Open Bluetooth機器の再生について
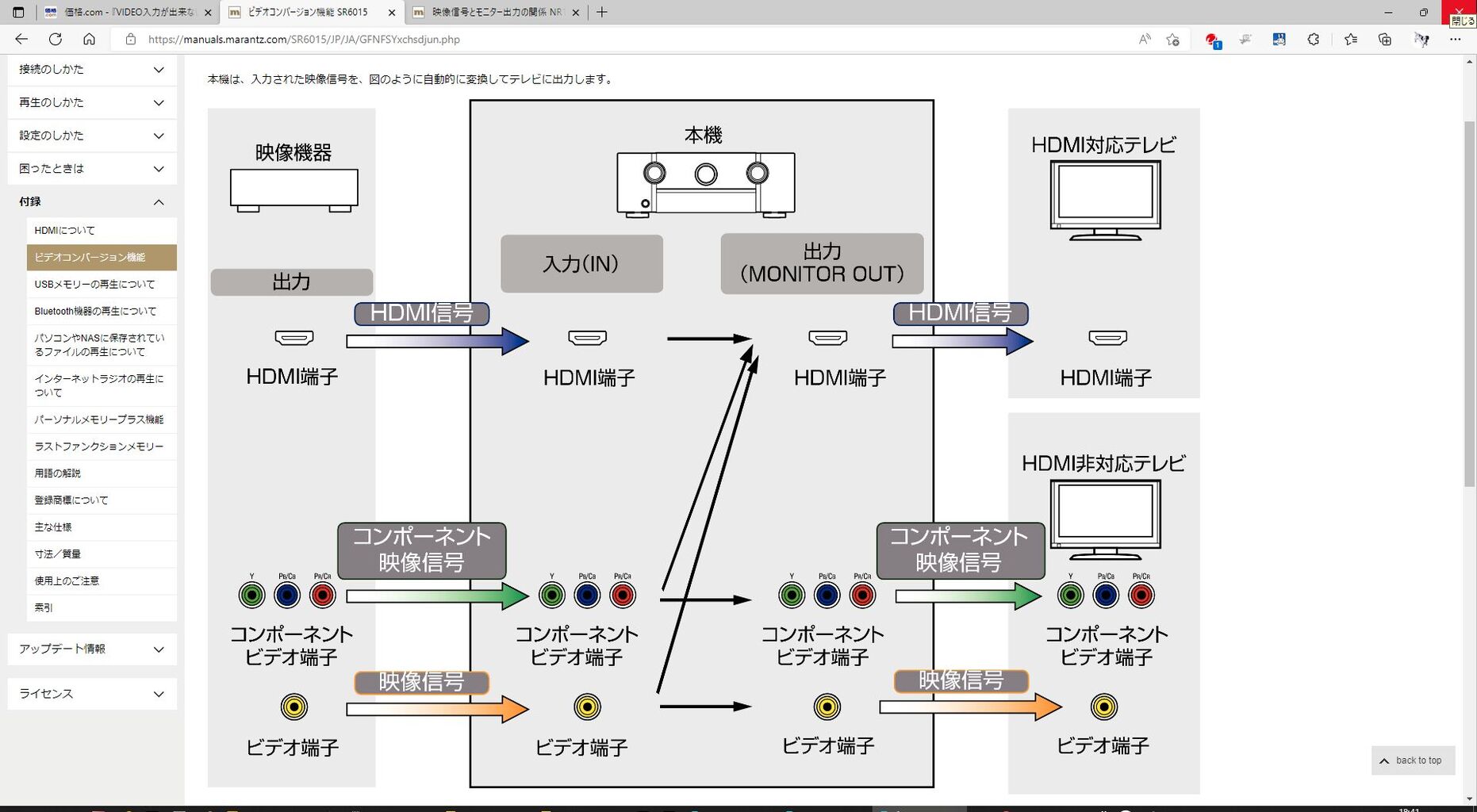 coord(102,312)
